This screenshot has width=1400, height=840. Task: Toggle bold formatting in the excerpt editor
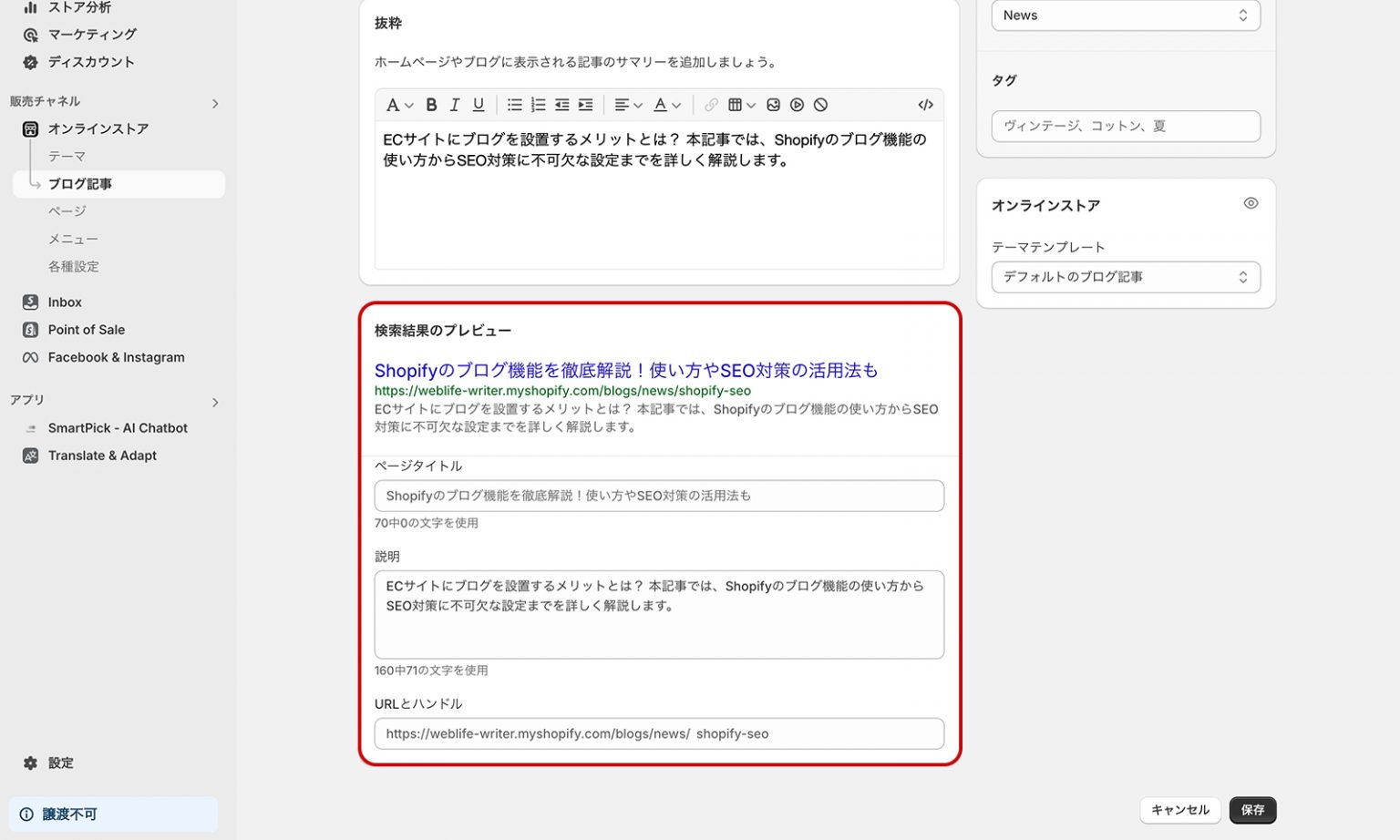431,105
